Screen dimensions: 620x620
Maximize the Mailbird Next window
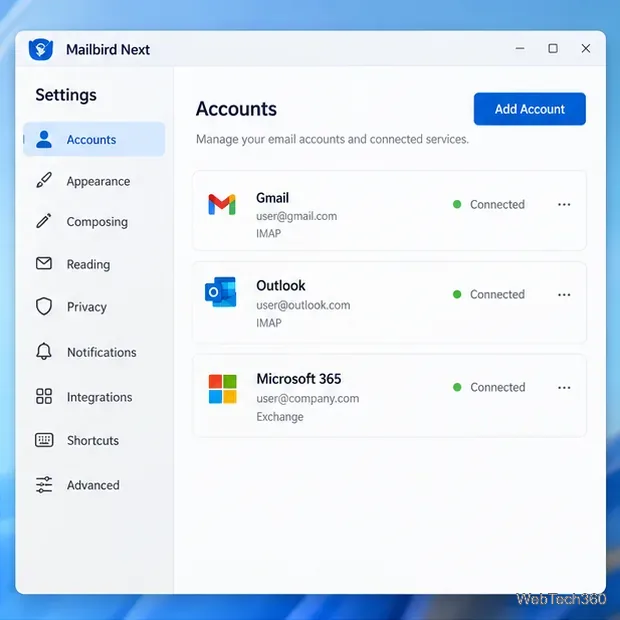tap(553, 49)
